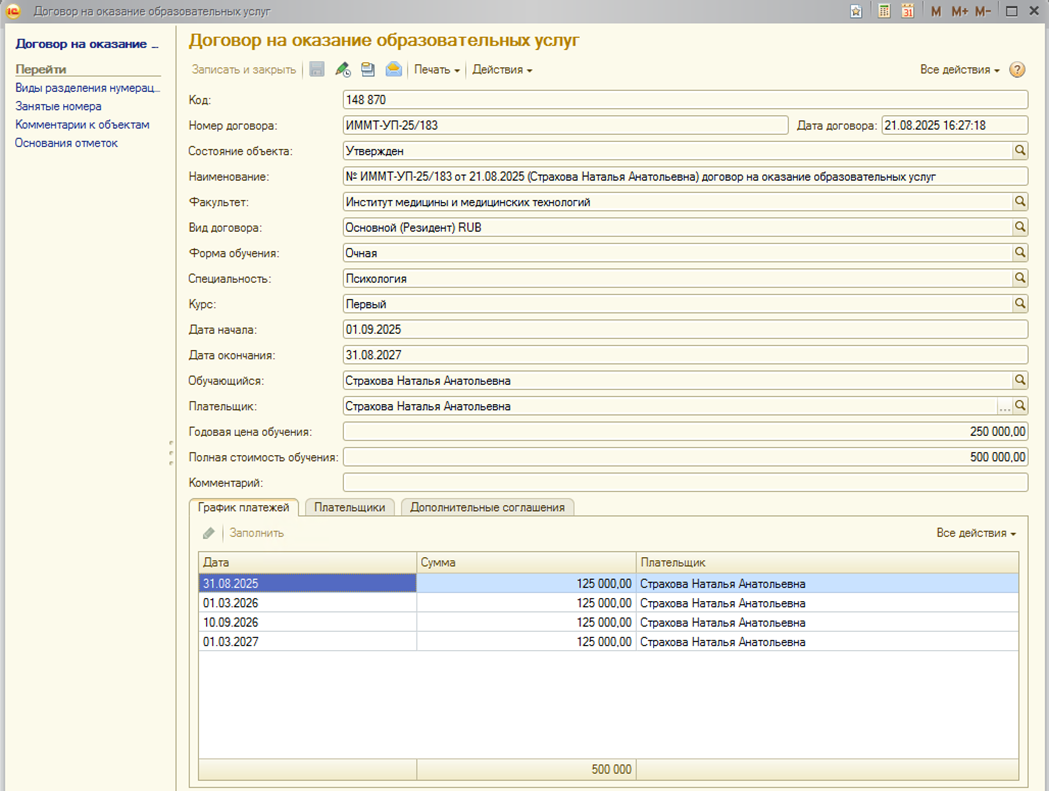Open the Занятые номера link
This screenshot has width=1049, height=791.
tap(58, 106)
